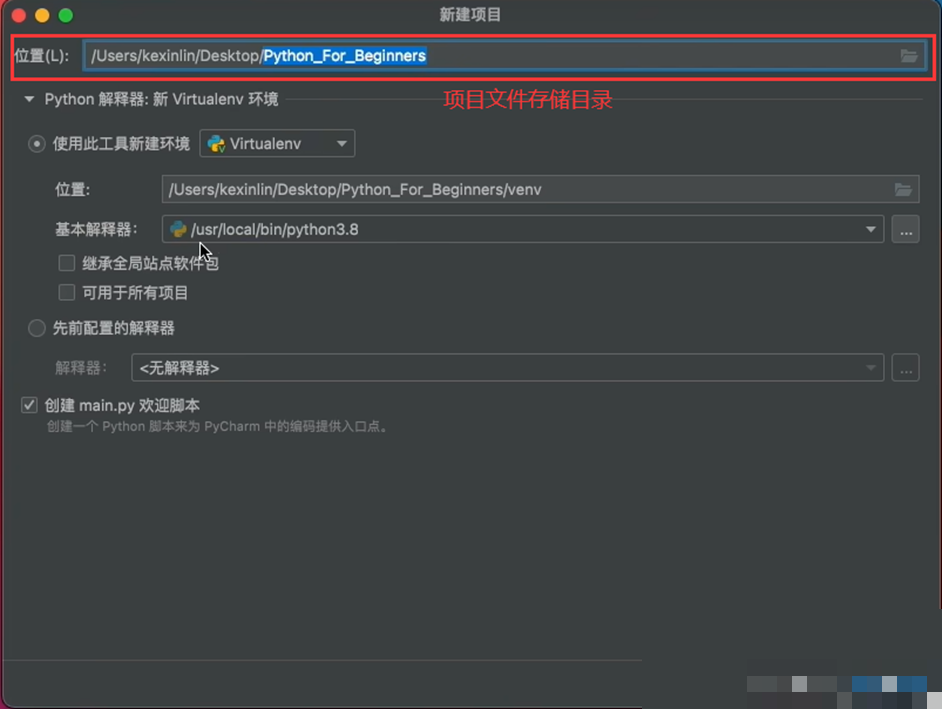Expand the base interpreter dropdown arrow
This screenshot has width=942, height=709.
point(871,229)
